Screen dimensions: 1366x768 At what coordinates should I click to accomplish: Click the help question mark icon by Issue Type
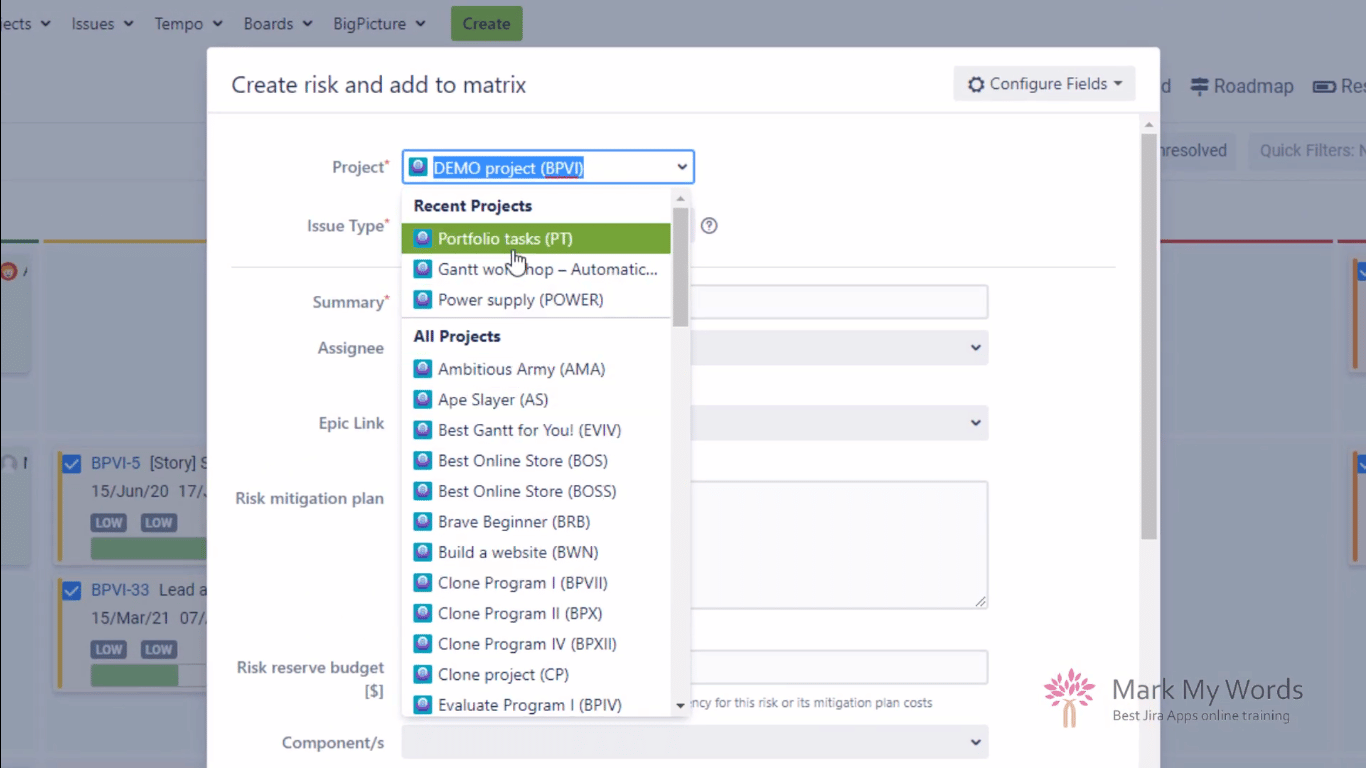(x=709, y=226)
